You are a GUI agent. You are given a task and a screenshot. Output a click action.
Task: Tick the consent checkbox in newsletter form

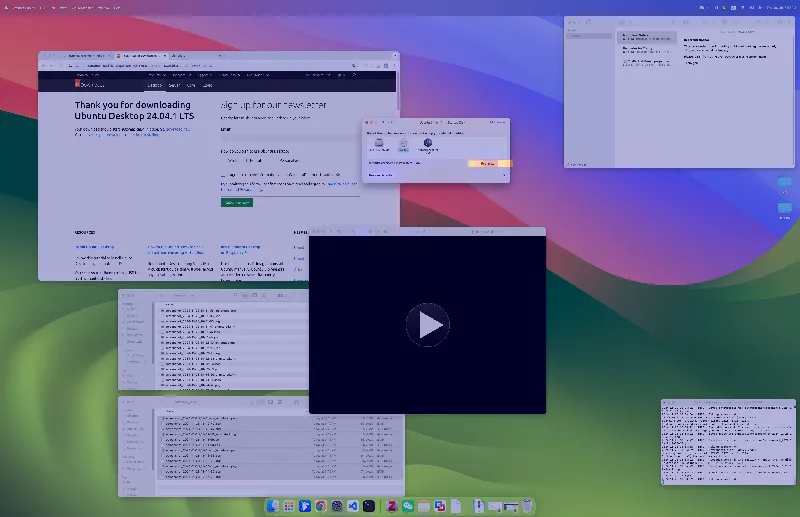[x=223, y=175]
